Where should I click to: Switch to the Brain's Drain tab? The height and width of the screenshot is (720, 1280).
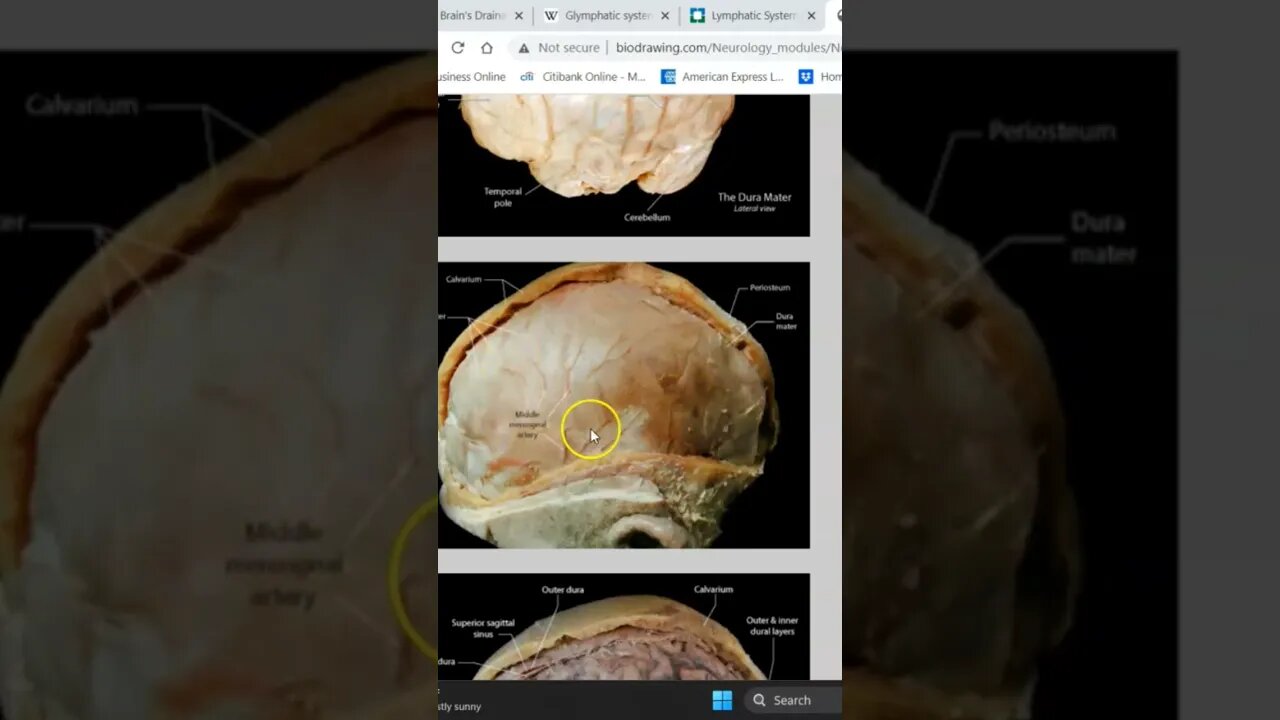click(473, 16)
